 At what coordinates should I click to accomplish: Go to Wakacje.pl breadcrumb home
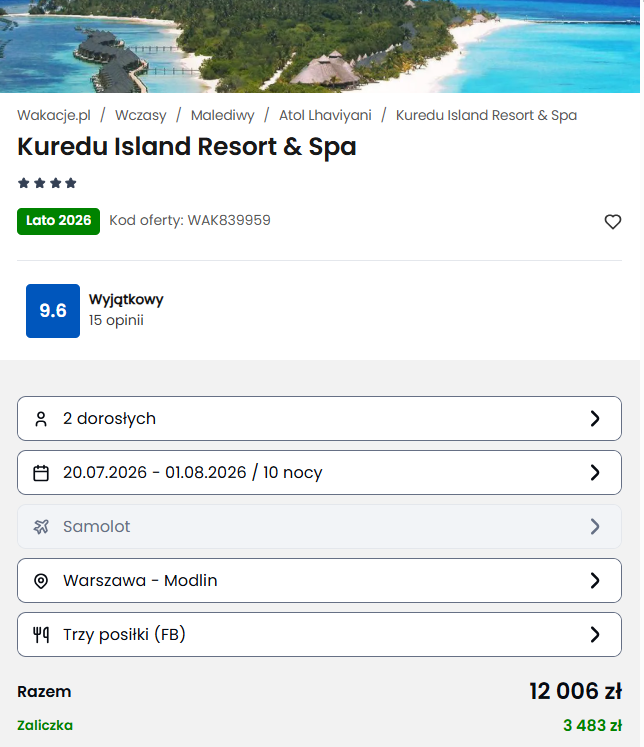coord(54,115)
